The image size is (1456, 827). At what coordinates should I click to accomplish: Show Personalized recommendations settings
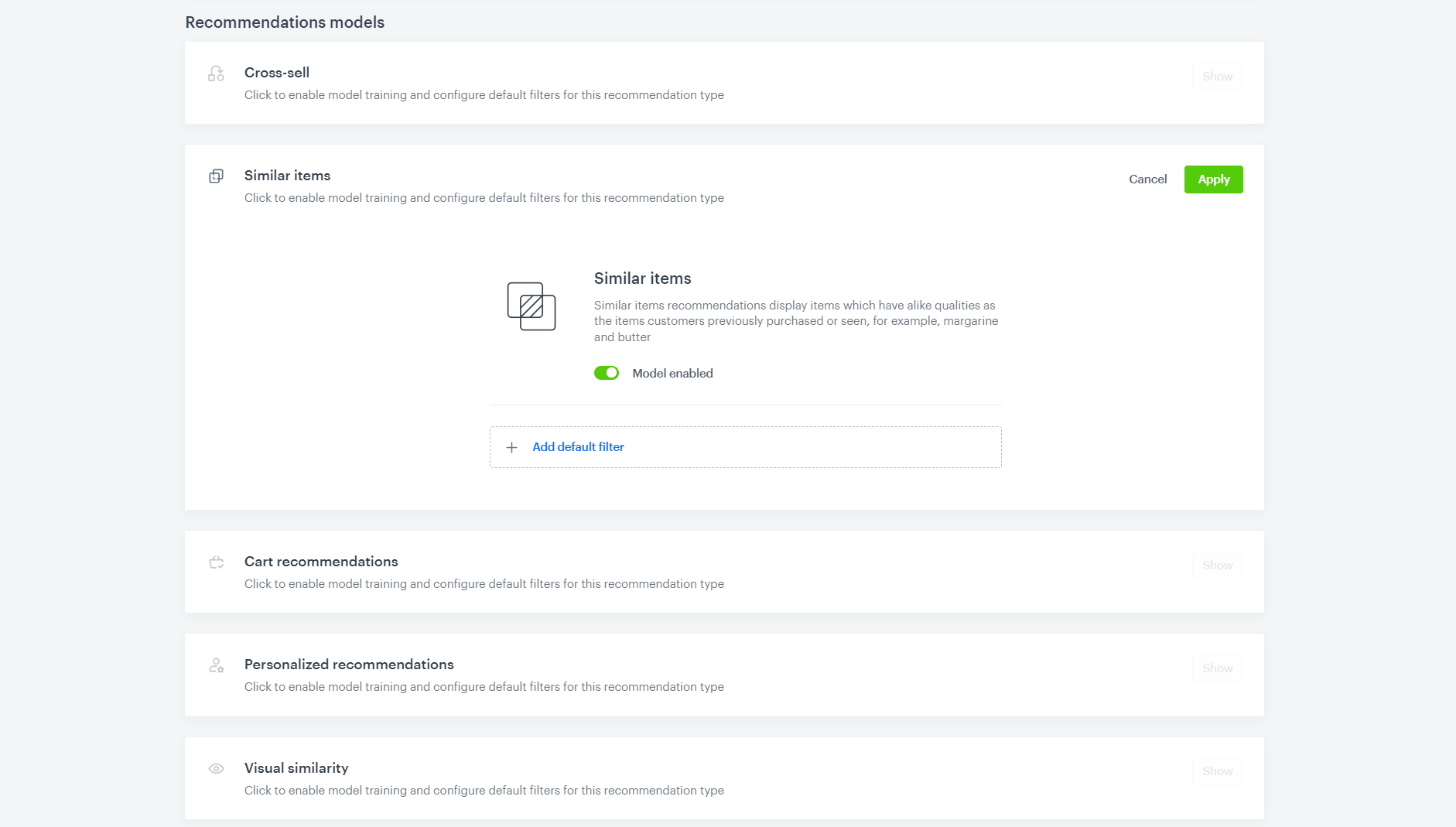(x=1217, y=668)
